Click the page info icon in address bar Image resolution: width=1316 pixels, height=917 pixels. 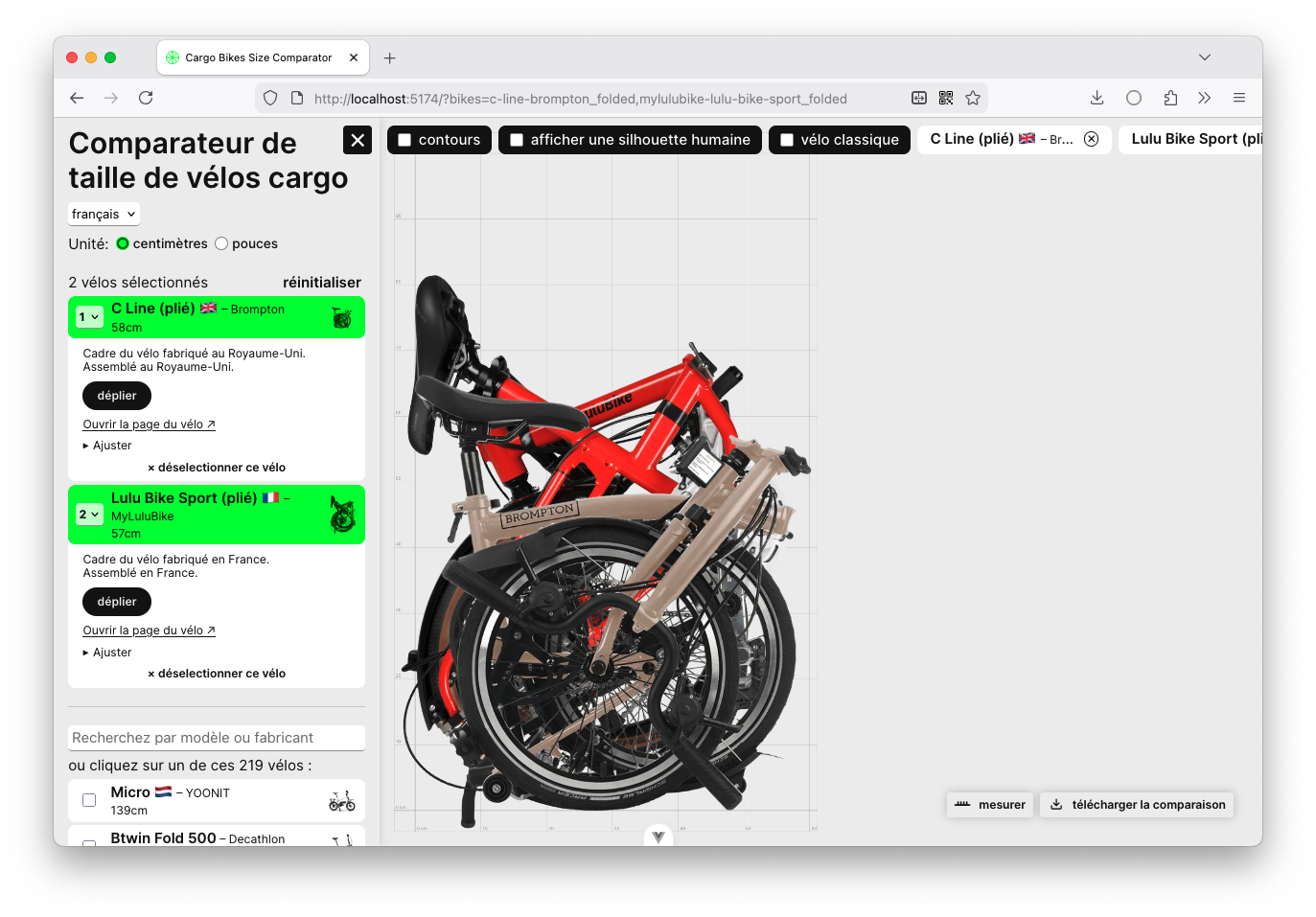tap(297, 98)
